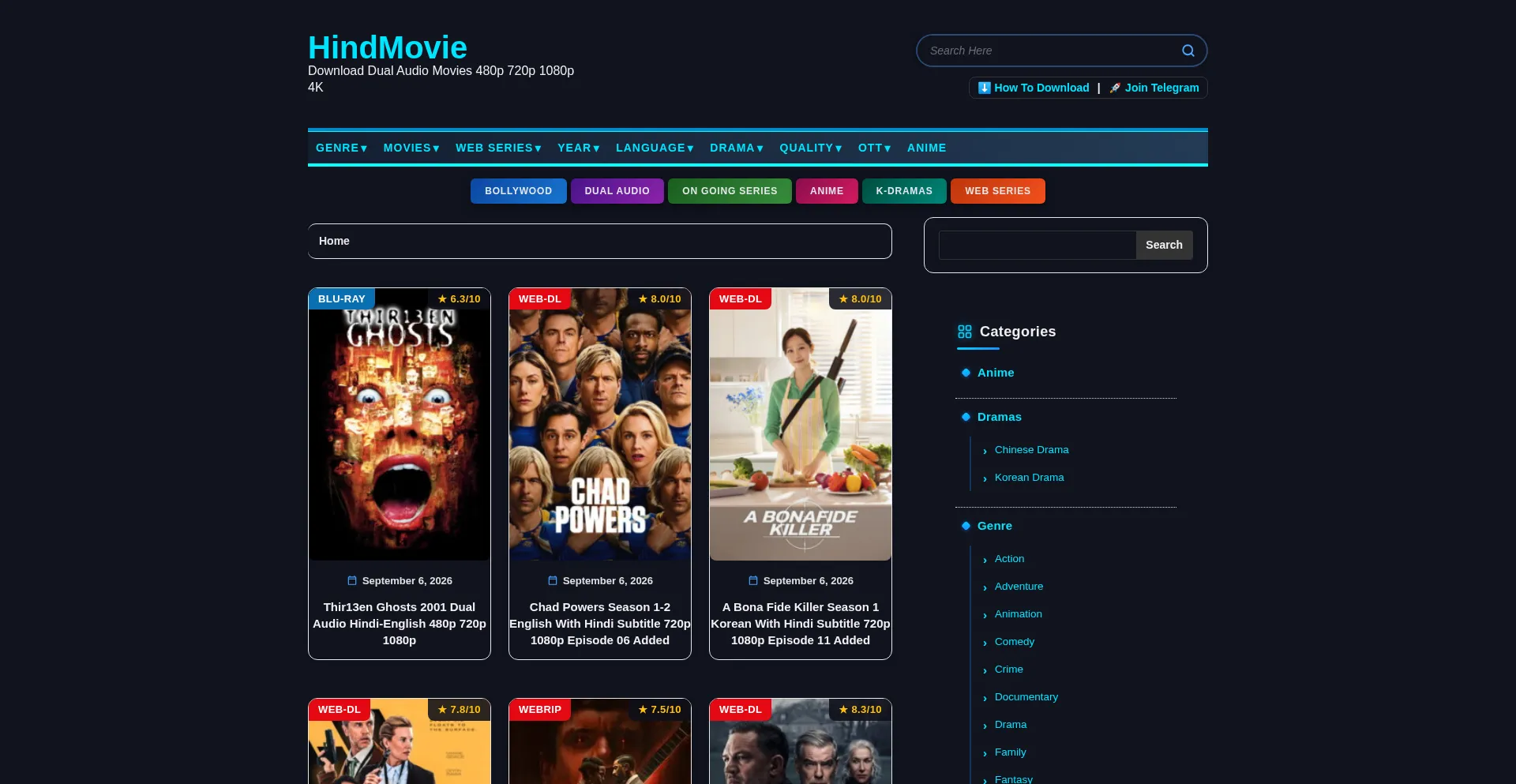
Task: Open the Crime genre link
Action: [x=1009, y=670]
